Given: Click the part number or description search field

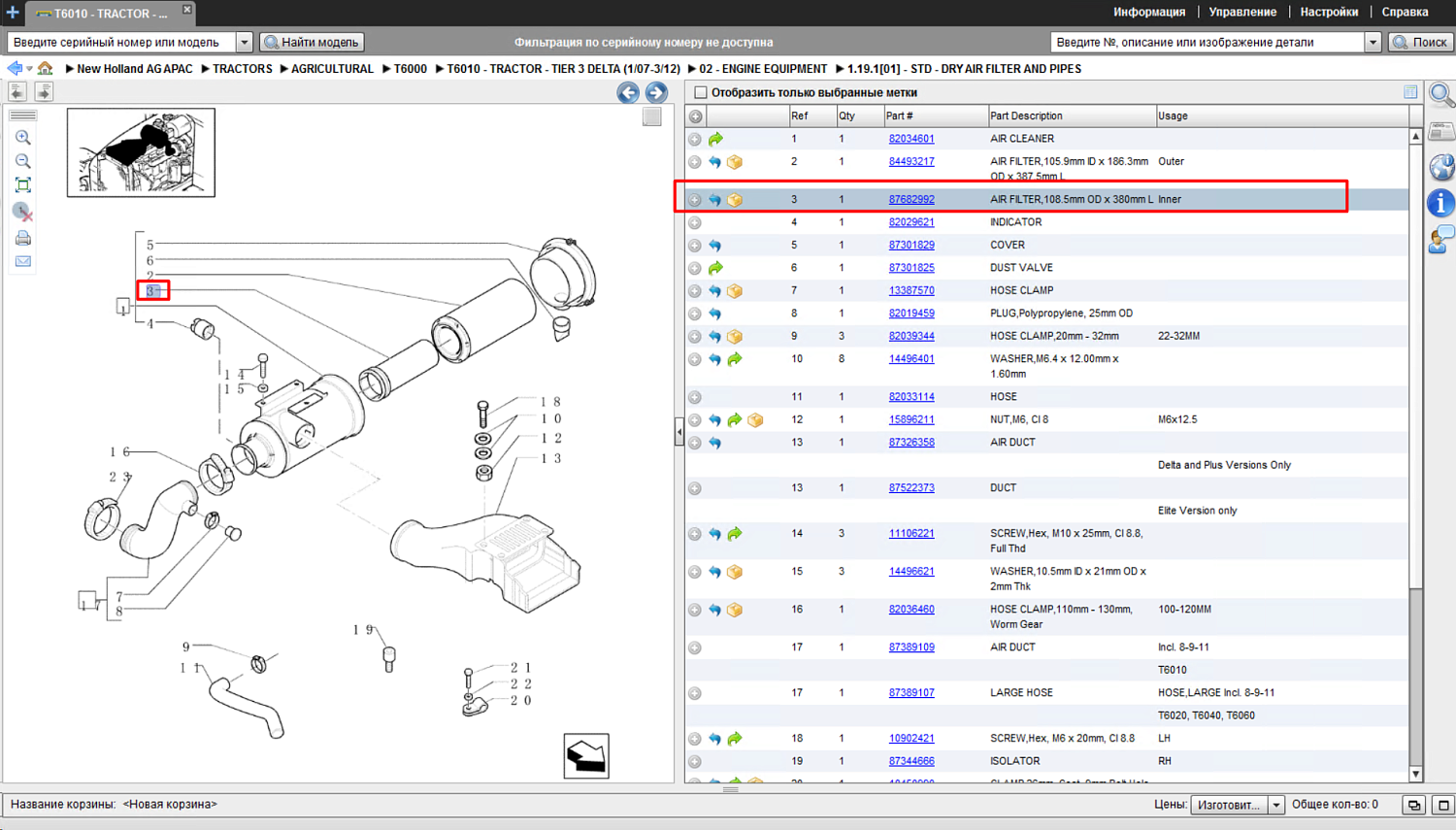Looking at the screenshot, I should [x=1208, y=42].
